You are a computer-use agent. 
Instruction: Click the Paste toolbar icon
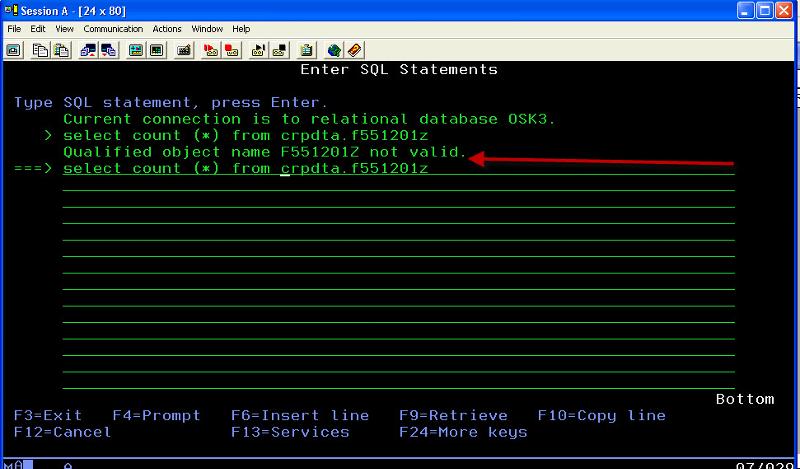click(62, 50)
